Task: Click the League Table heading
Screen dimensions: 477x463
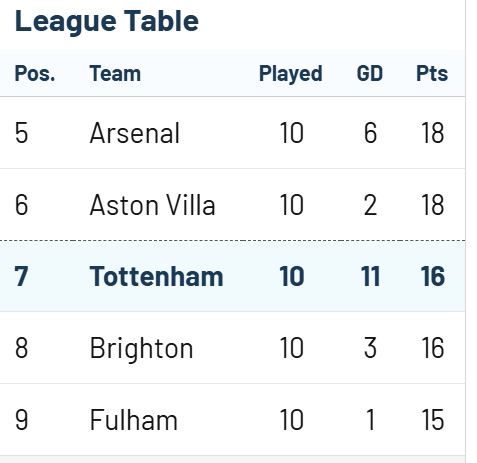Action: point(107,22)
